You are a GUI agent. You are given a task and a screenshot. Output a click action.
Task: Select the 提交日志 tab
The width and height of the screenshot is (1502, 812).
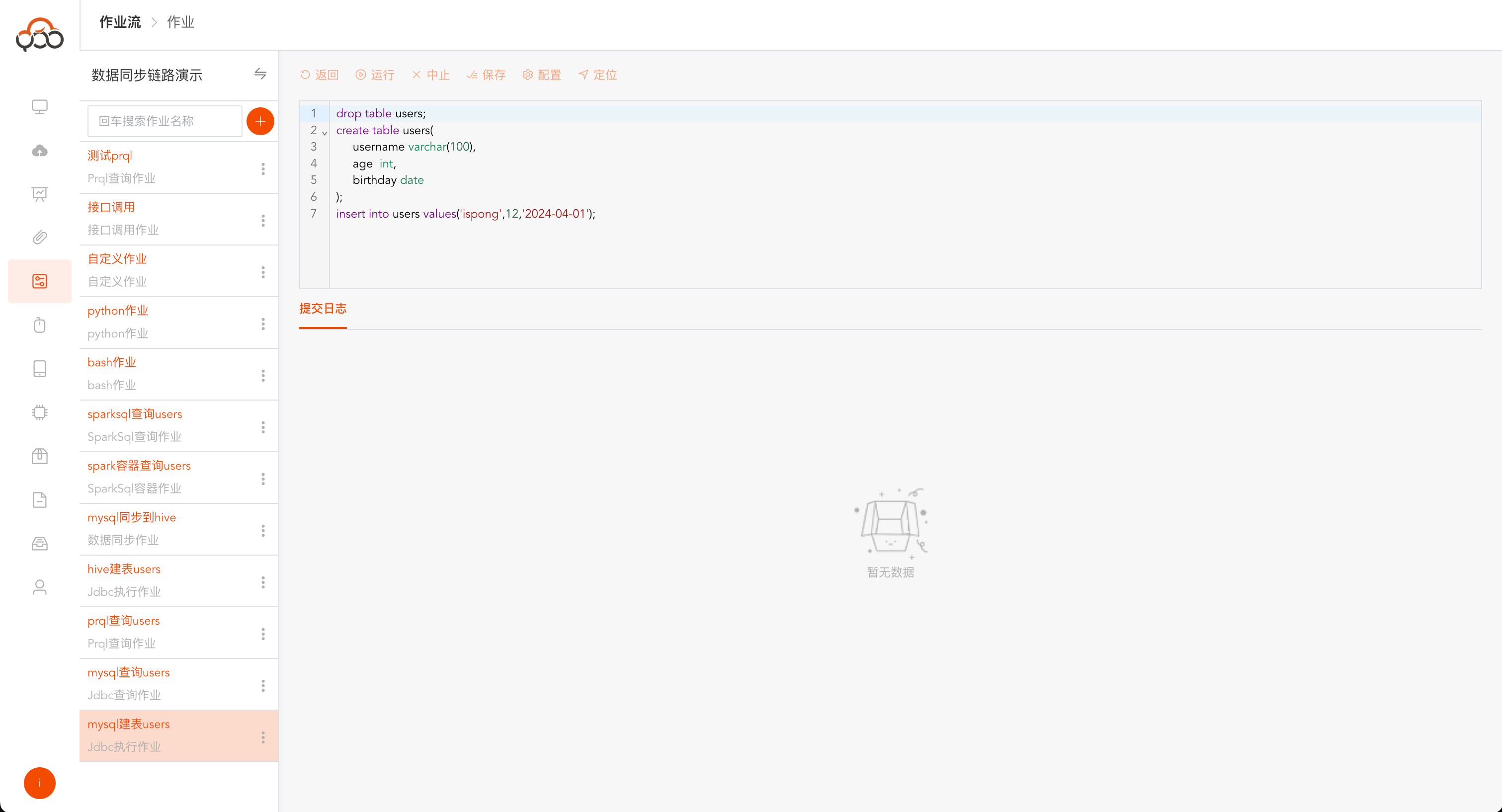coord(323,309)
